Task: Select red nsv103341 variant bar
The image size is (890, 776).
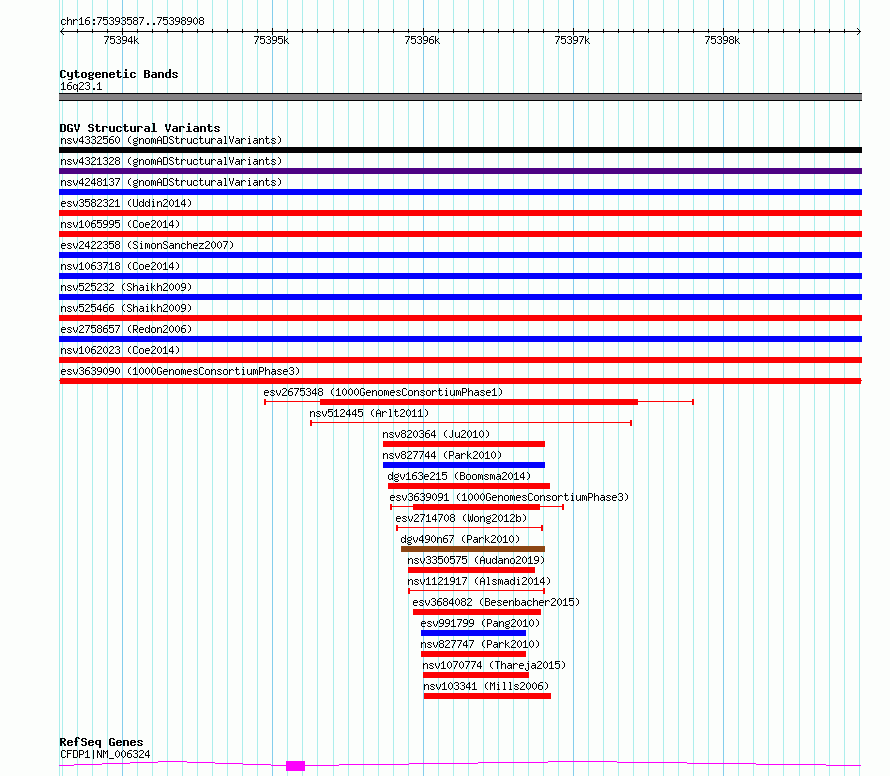Action: [x=487, y=696]
